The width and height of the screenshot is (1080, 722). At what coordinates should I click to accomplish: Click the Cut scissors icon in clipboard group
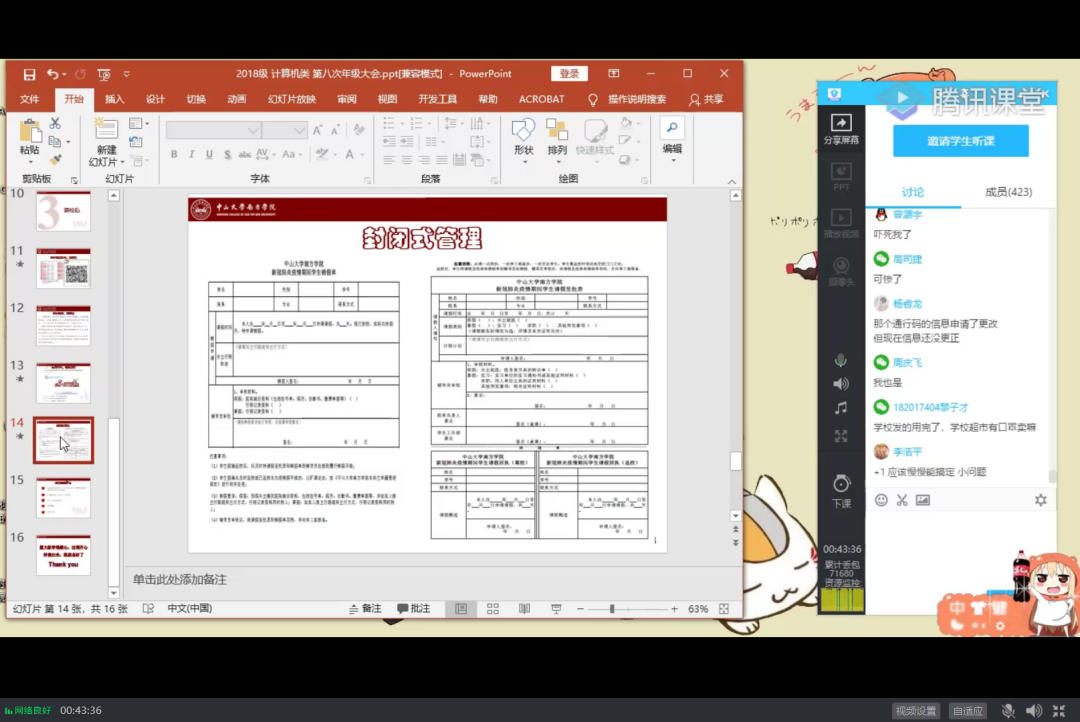pos(55,123)
